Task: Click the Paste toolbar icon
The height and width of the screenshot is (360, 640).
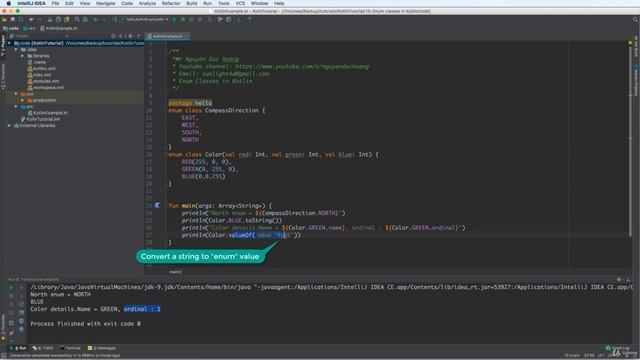Action: click(67, 19)
